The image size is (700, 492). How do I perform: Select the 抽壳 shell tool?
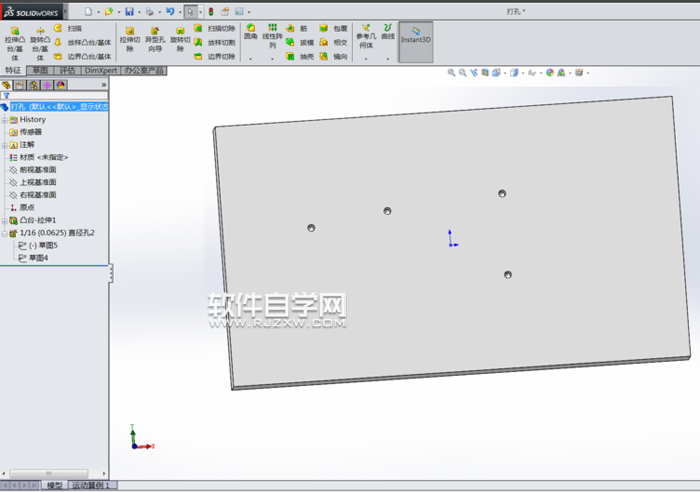click(300, 56)
